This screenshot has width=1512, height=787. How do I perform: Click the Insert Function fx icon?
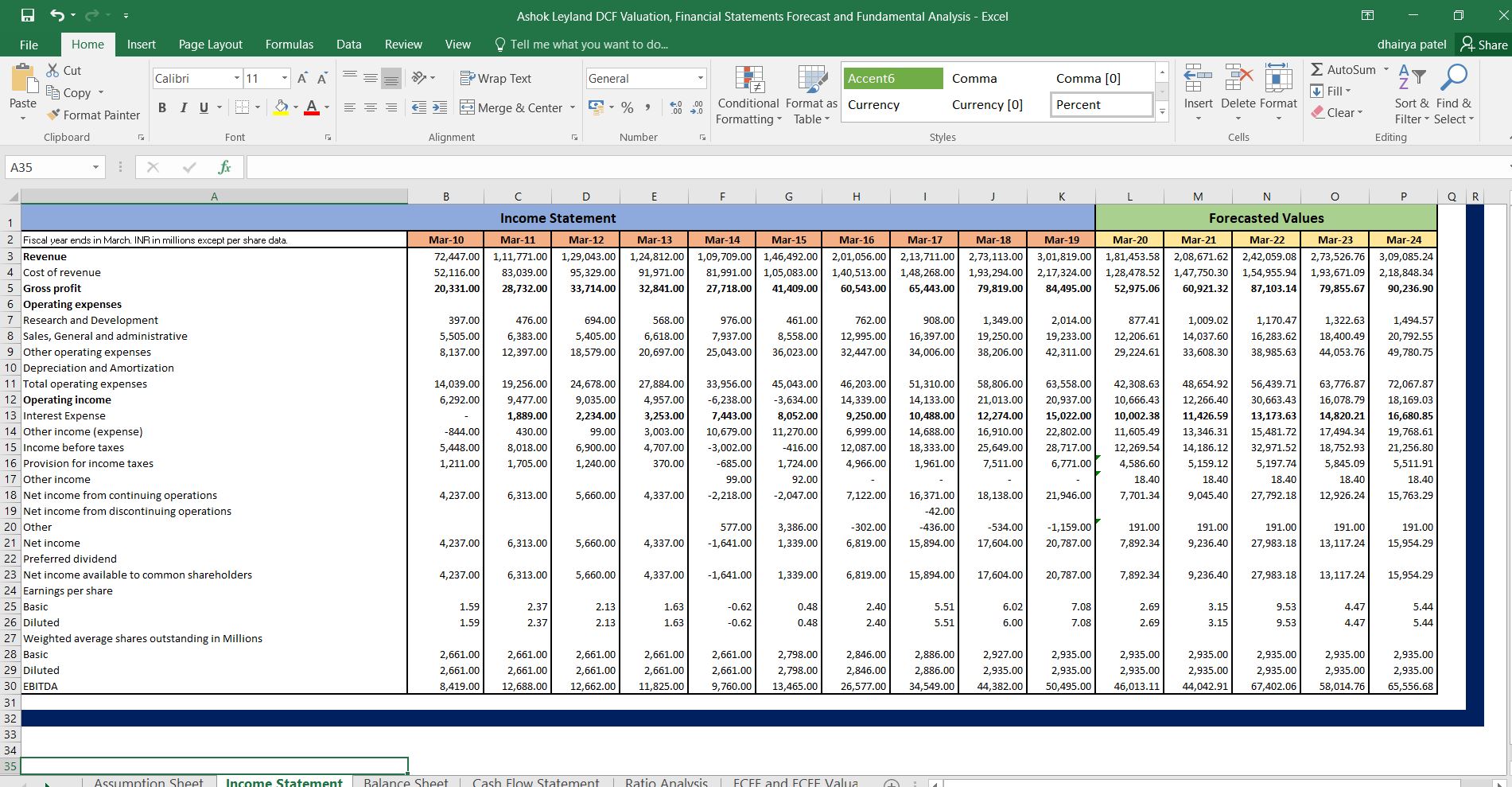(x=224, y=167)
